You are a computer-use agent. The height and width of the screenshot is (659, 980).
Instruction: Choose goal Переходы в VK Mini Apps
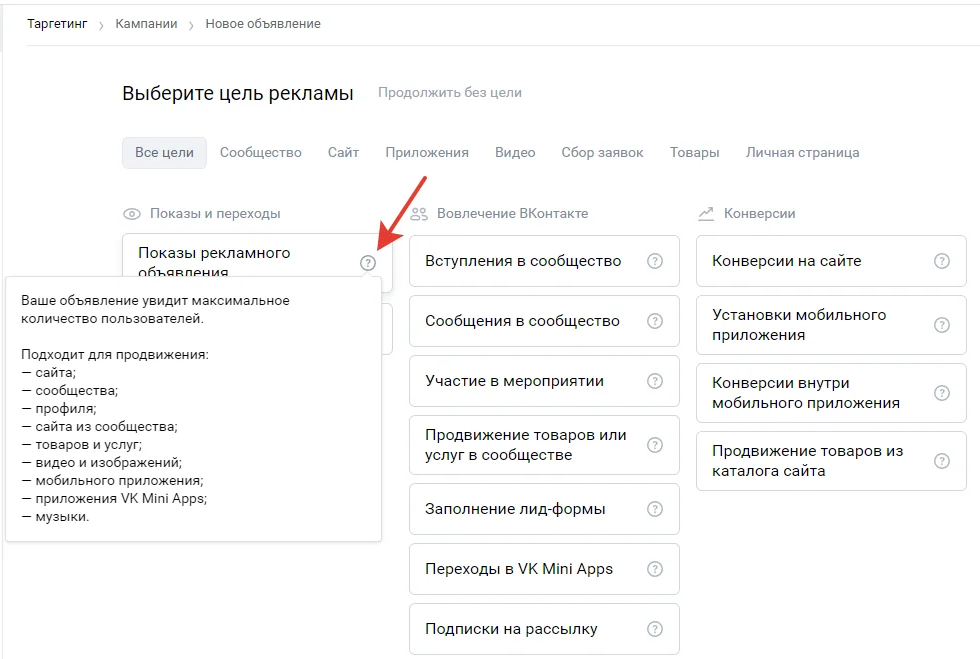[x=544, y=569]
